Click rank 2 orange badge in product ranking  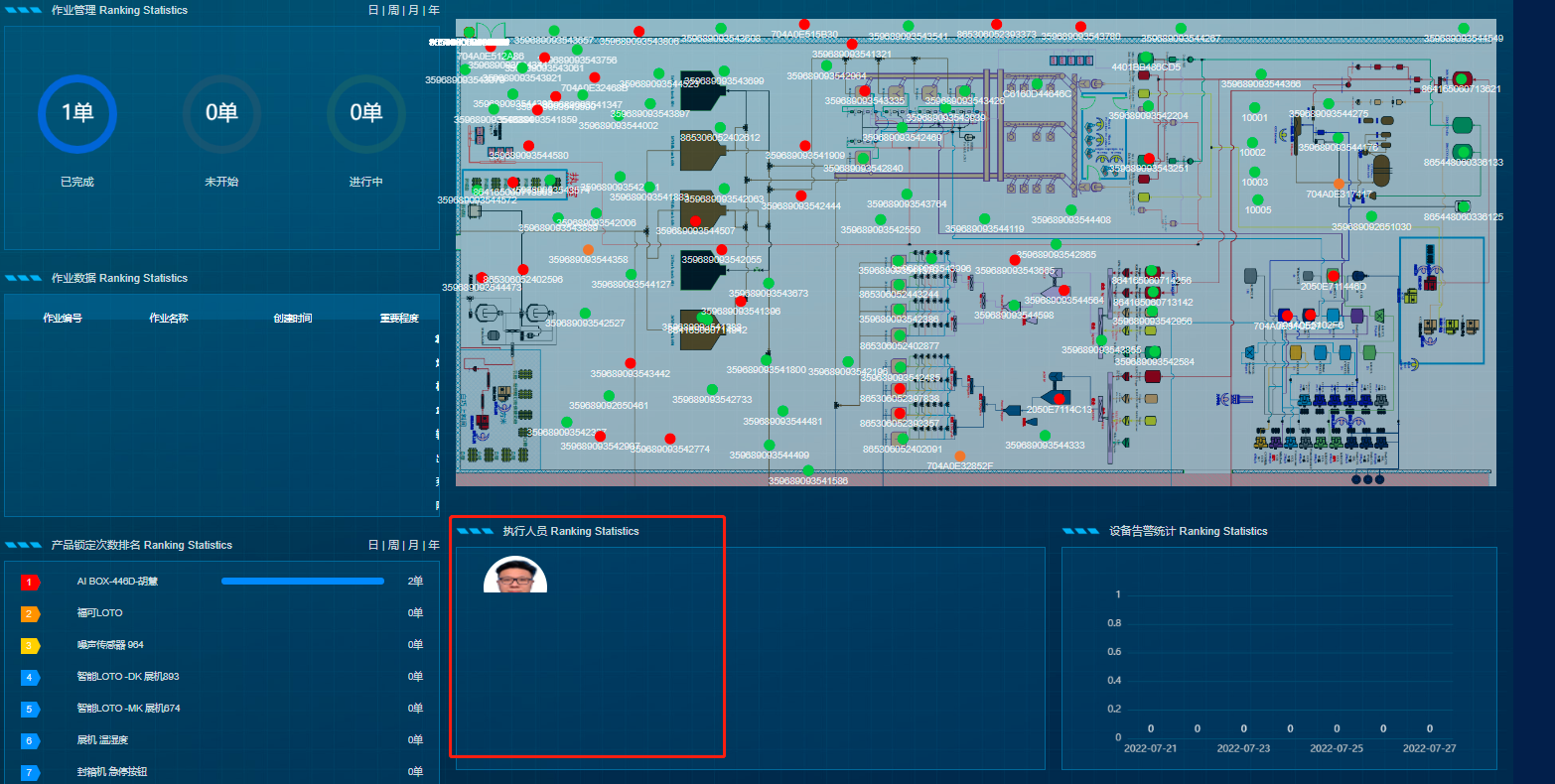tap(30, 614)
